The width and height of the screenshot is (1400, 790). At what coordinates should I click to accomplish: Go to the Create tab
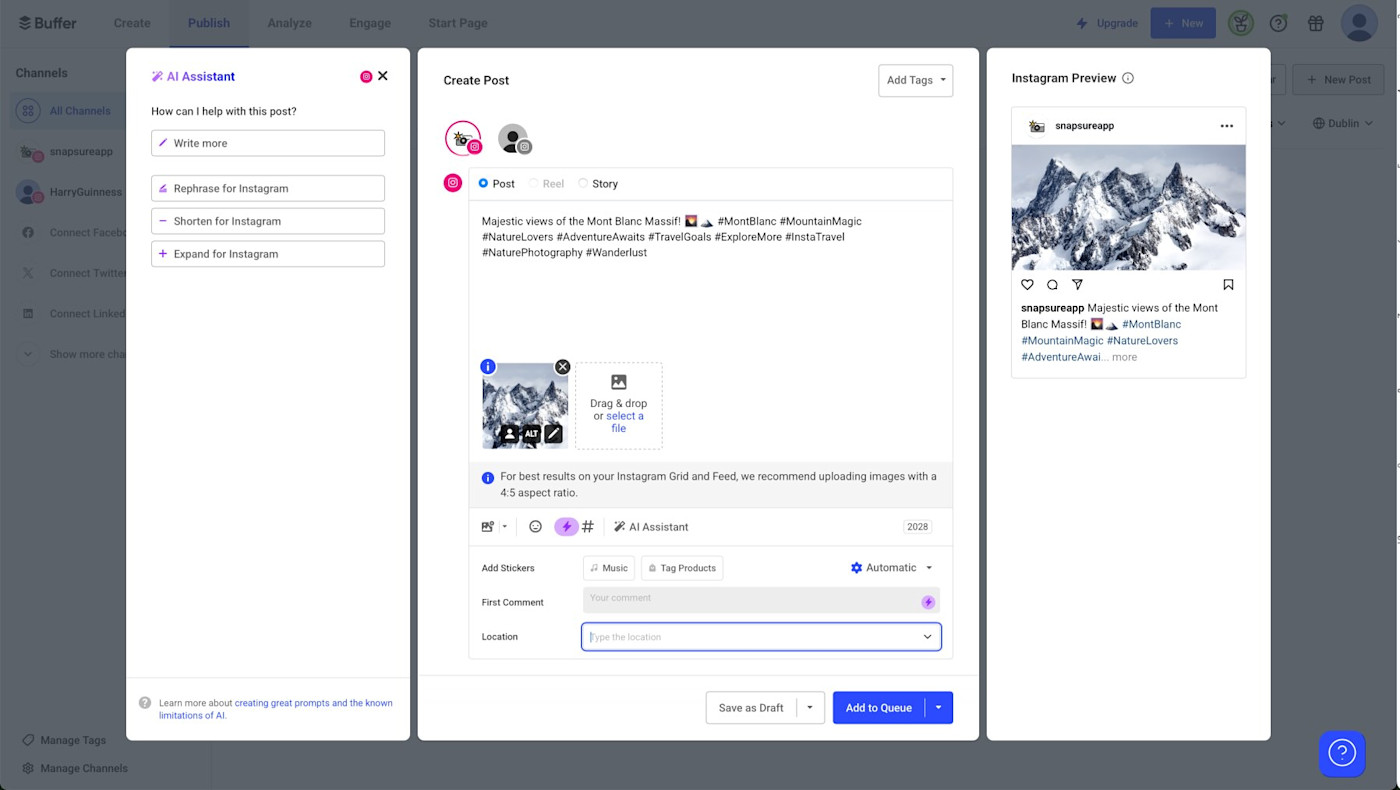pyautogui.click(x=132, y=23)
